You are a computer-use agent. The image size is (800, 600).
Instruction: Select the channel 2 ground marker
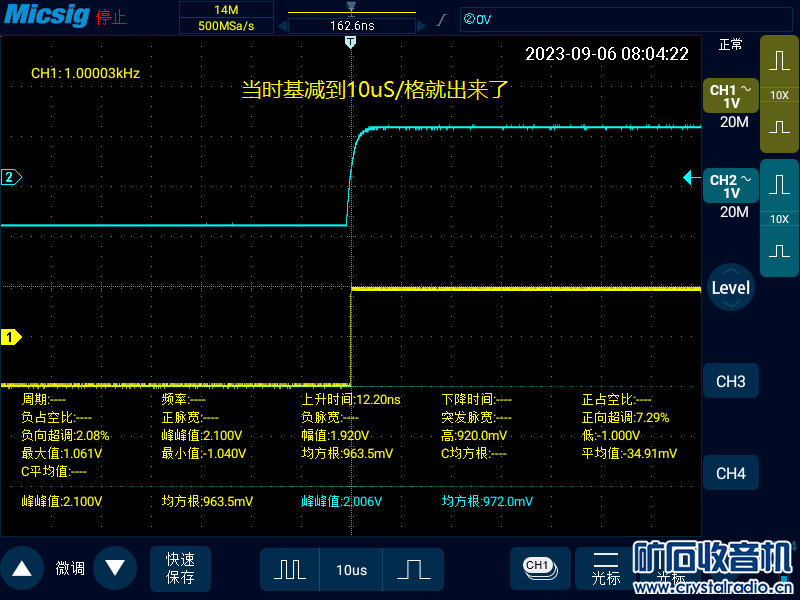pyautogui.click(x=11, y=177)
